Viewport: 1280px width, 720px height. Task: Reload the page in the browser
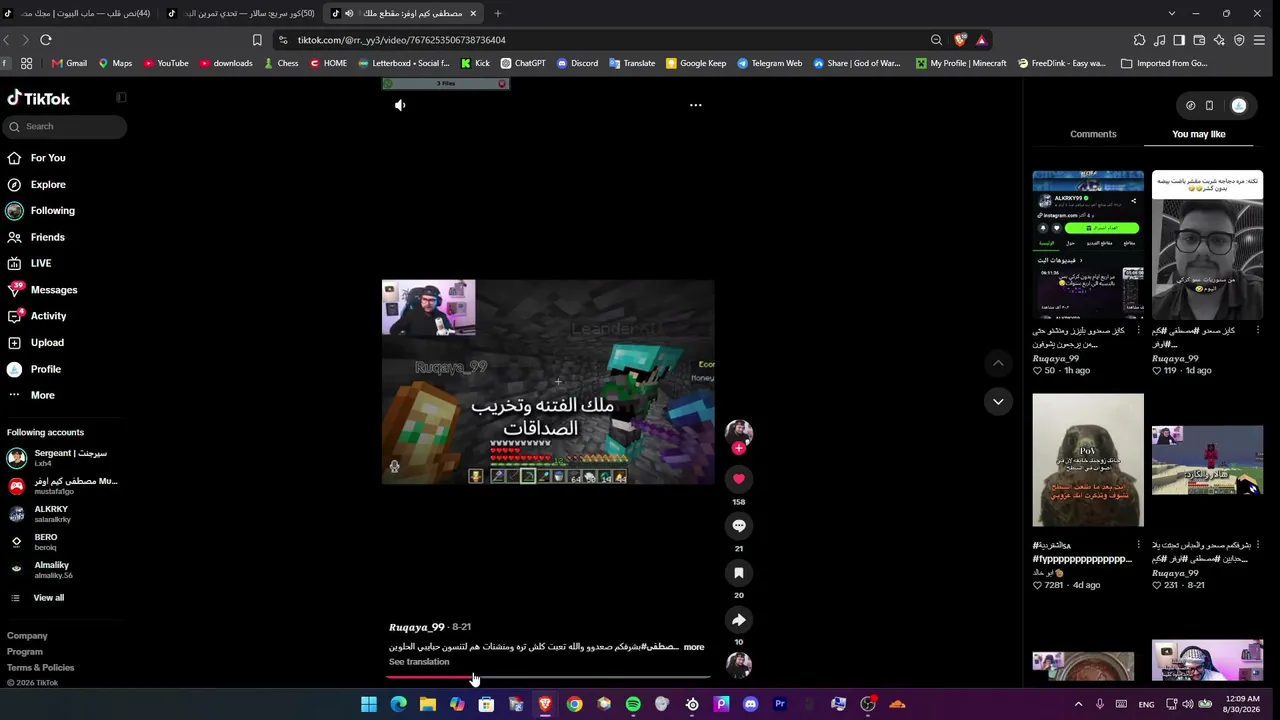point(45,40)
